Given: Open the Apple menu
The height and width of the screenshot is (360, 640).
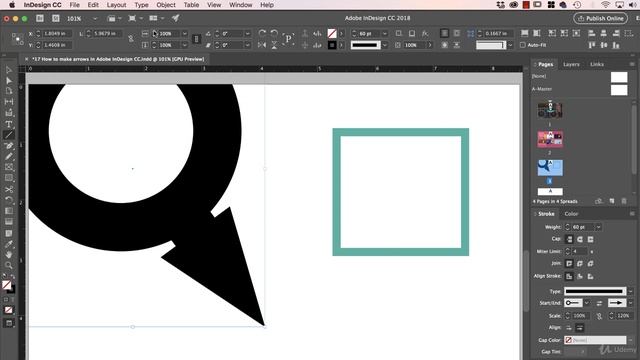Looking at the screenshot, I should coord(12,5).
